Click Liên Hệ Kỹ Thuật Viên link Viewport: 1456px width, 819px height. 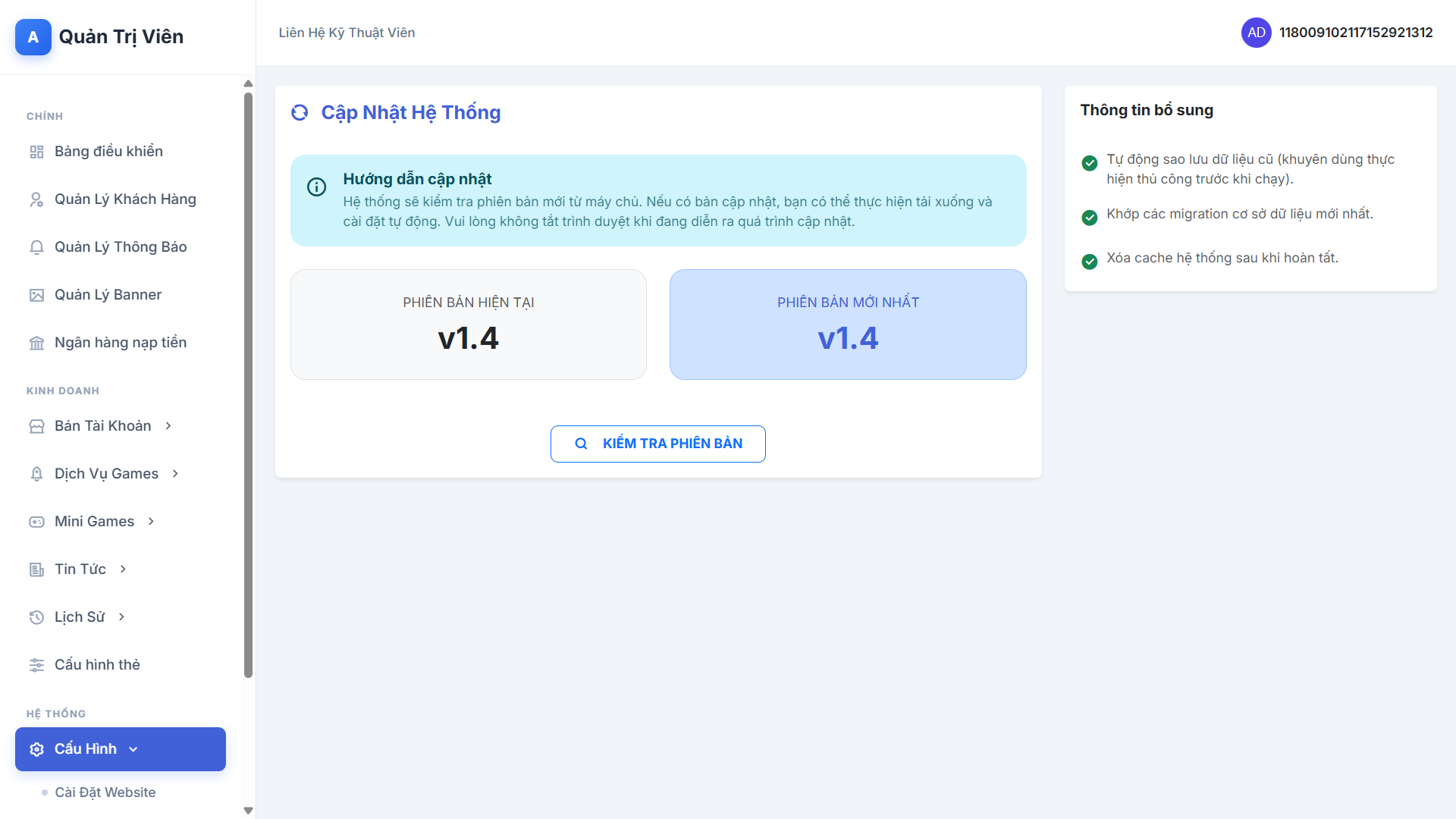[347, 33]
